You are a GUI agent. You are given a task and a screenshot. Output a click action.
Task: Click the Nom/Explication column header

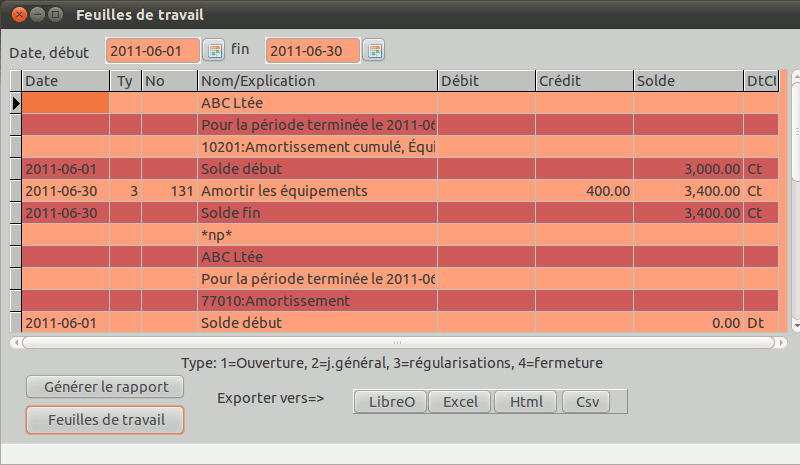[317, 81]
